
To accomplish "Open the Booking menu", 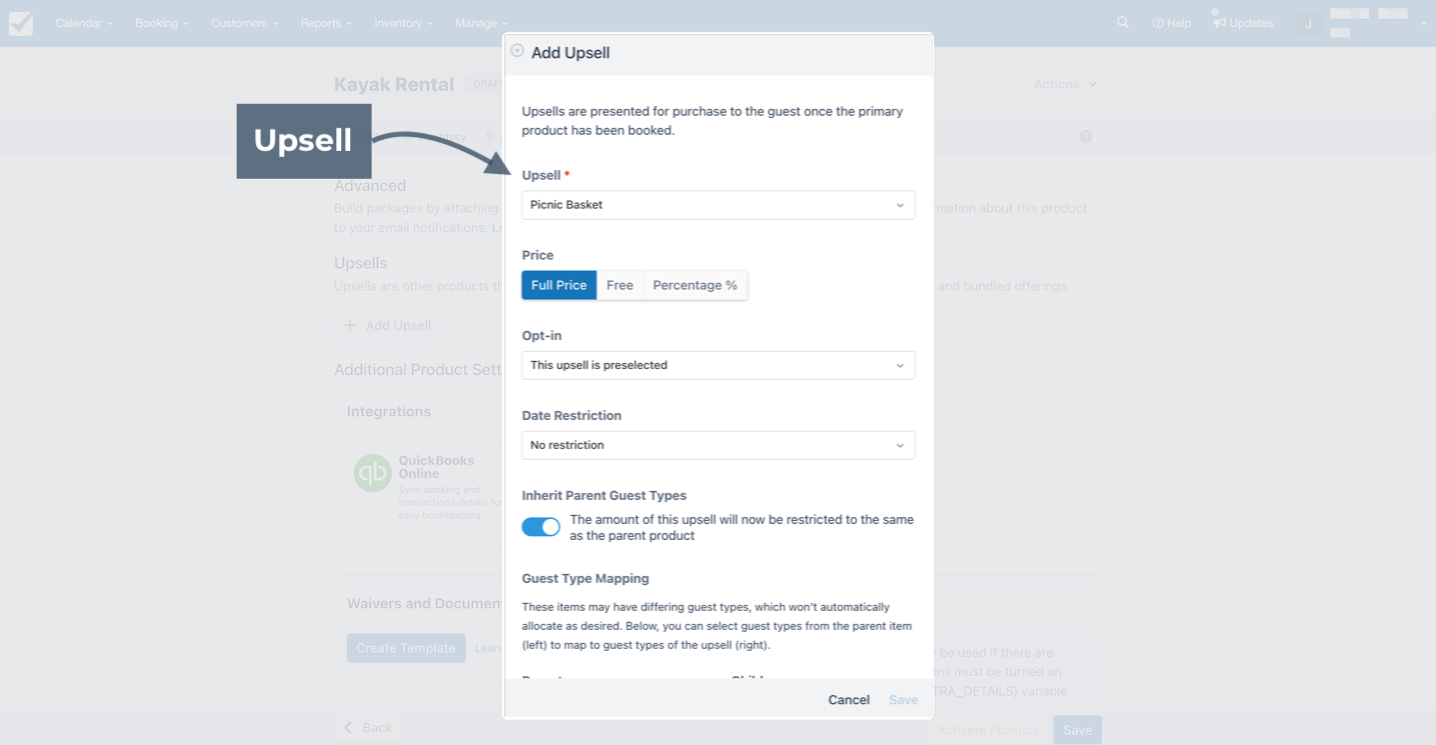I will pos(162,23).
